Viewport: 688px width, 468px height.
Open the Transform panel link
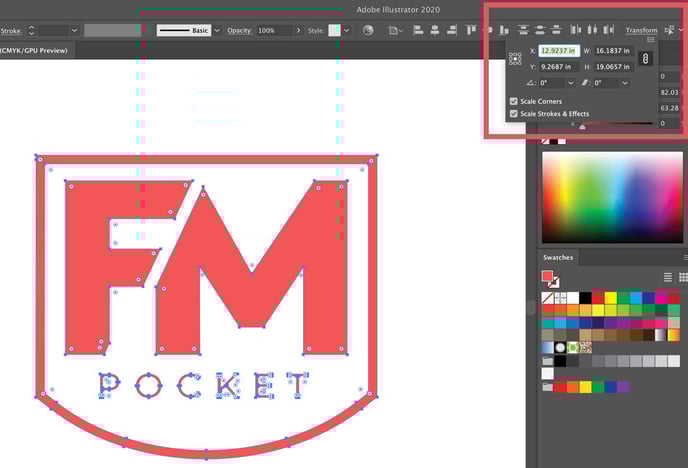(641, 30)
